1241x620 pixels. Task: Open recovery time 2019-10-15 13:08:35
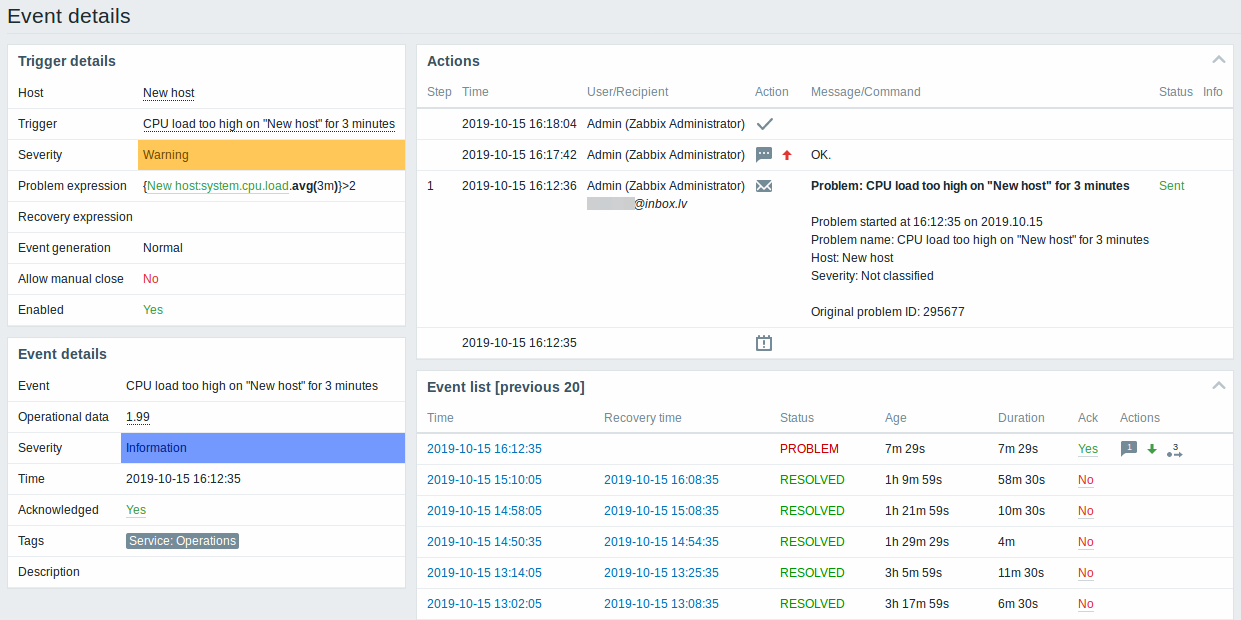point(661,604)
